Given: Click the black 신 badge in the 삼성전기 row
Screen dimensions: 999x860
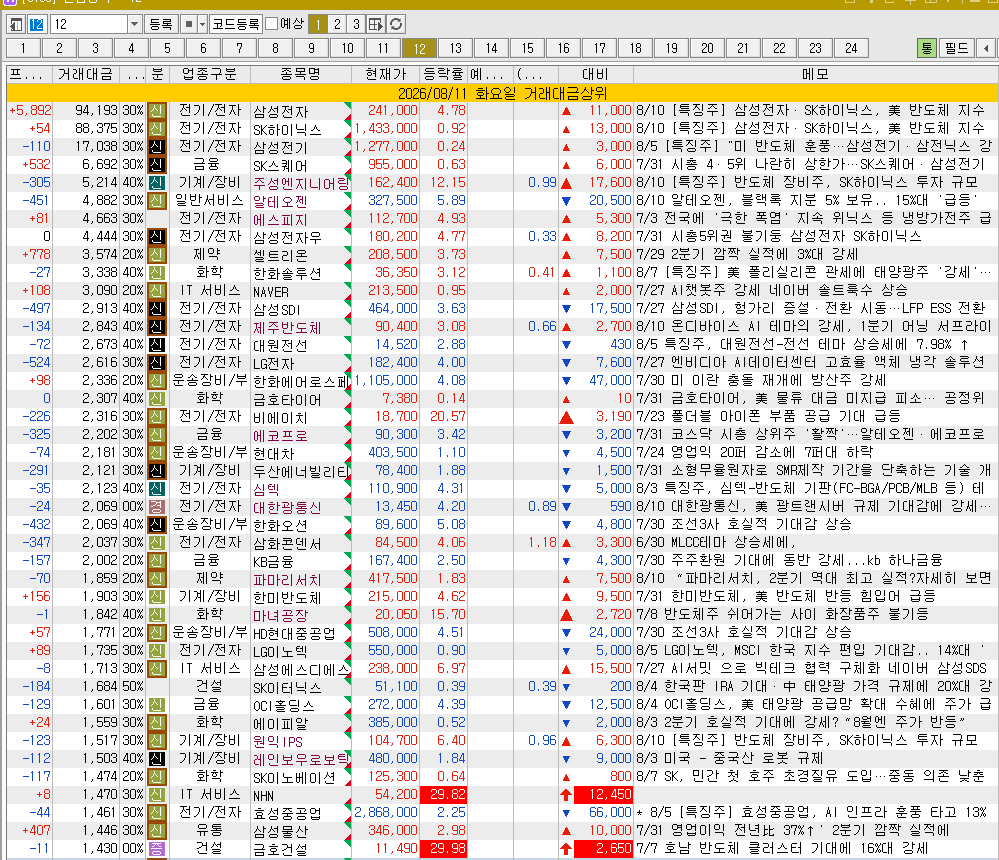Looking at the screenshot, I should (157, 147).
